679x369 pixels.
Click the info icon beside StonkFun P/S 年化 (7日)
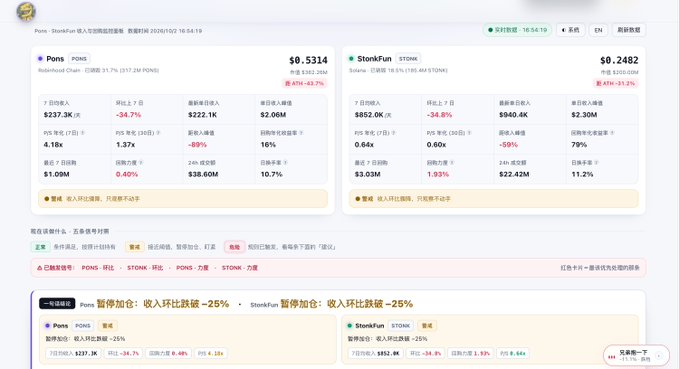click(394, 133)
